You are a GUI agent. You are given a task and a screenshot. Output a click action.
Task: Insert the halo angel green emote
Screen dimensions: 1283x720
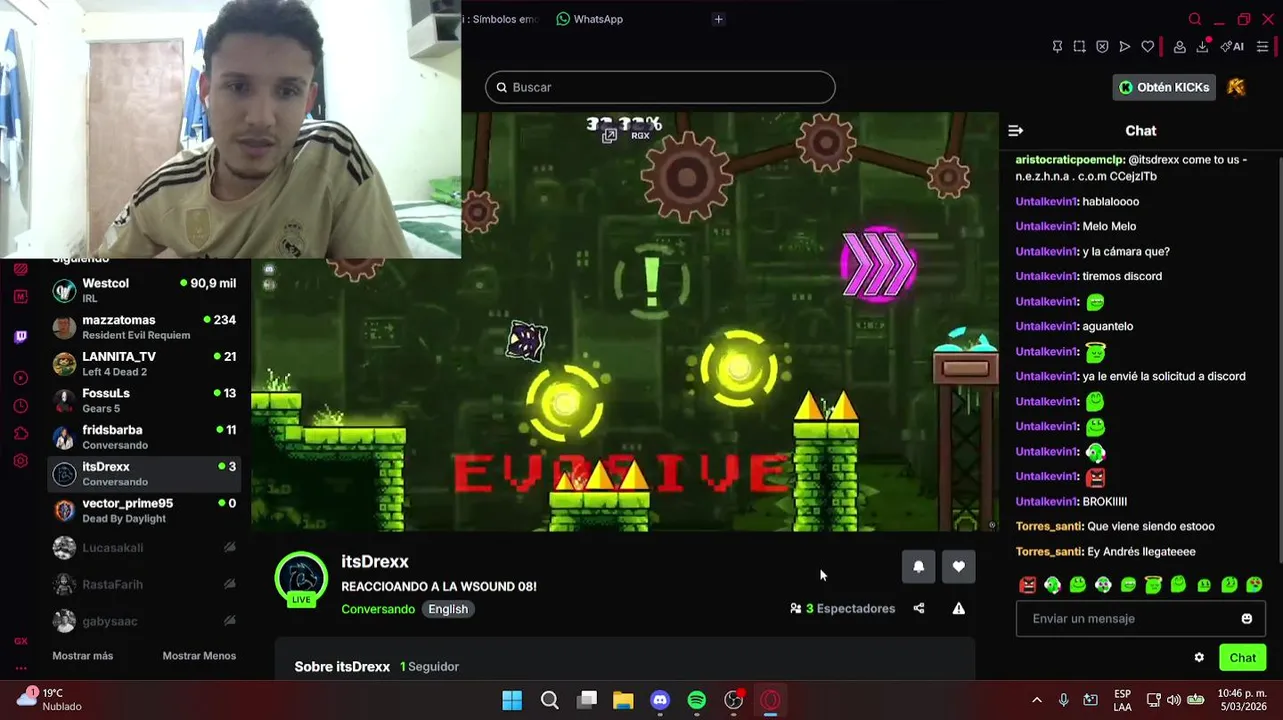(1153, 584)
